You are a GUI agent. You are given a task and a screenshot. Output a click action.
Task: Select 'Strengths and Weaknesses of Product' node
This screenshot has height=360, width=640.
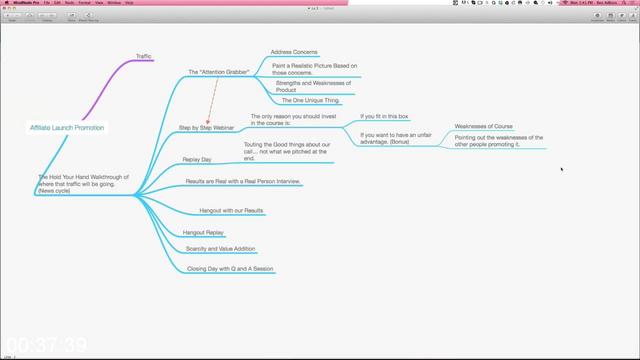(x=313, y=87)
